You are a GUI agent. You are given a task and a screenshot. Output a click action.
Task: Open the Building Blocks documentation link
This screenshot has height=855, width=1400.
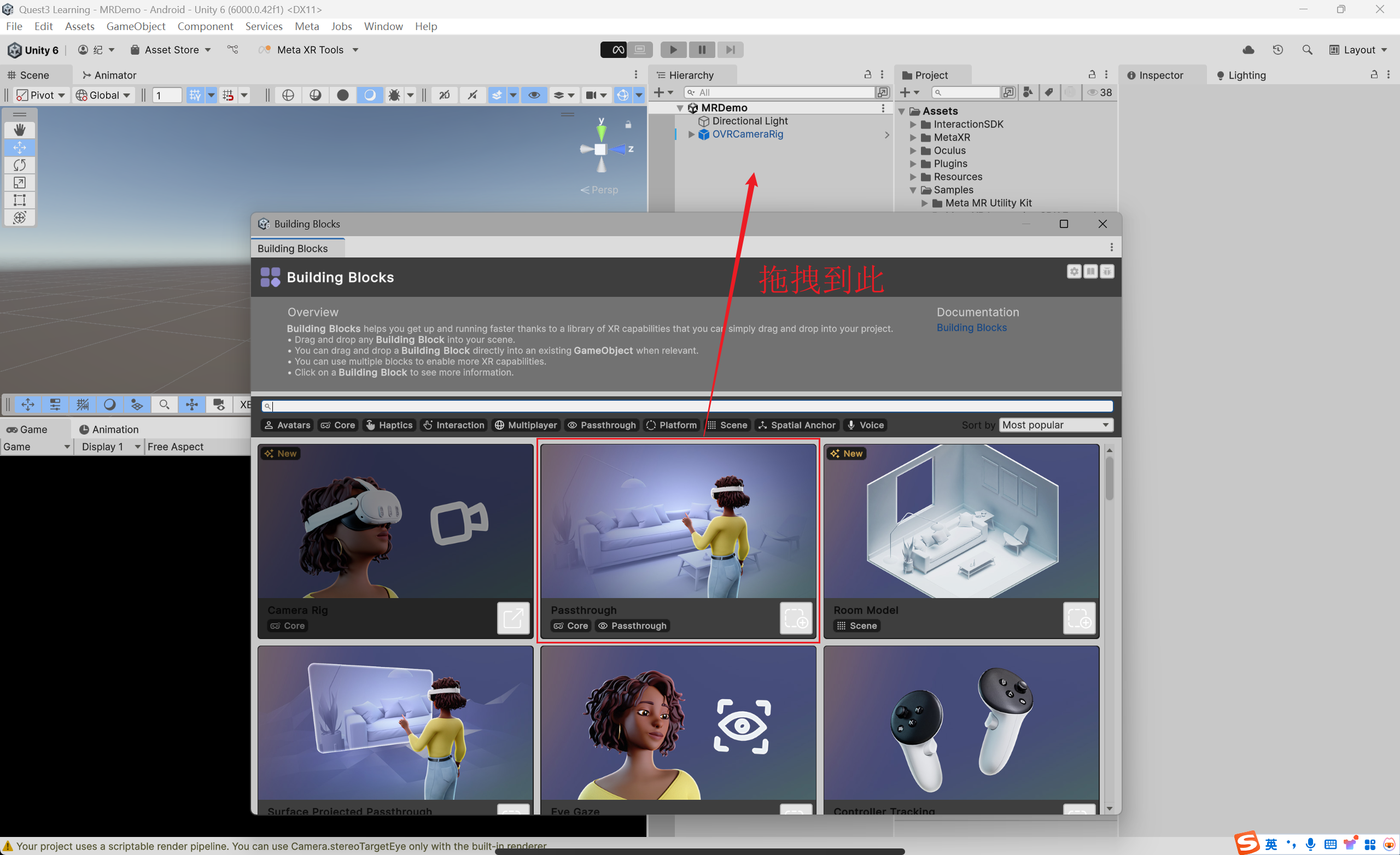coord(971,328)
